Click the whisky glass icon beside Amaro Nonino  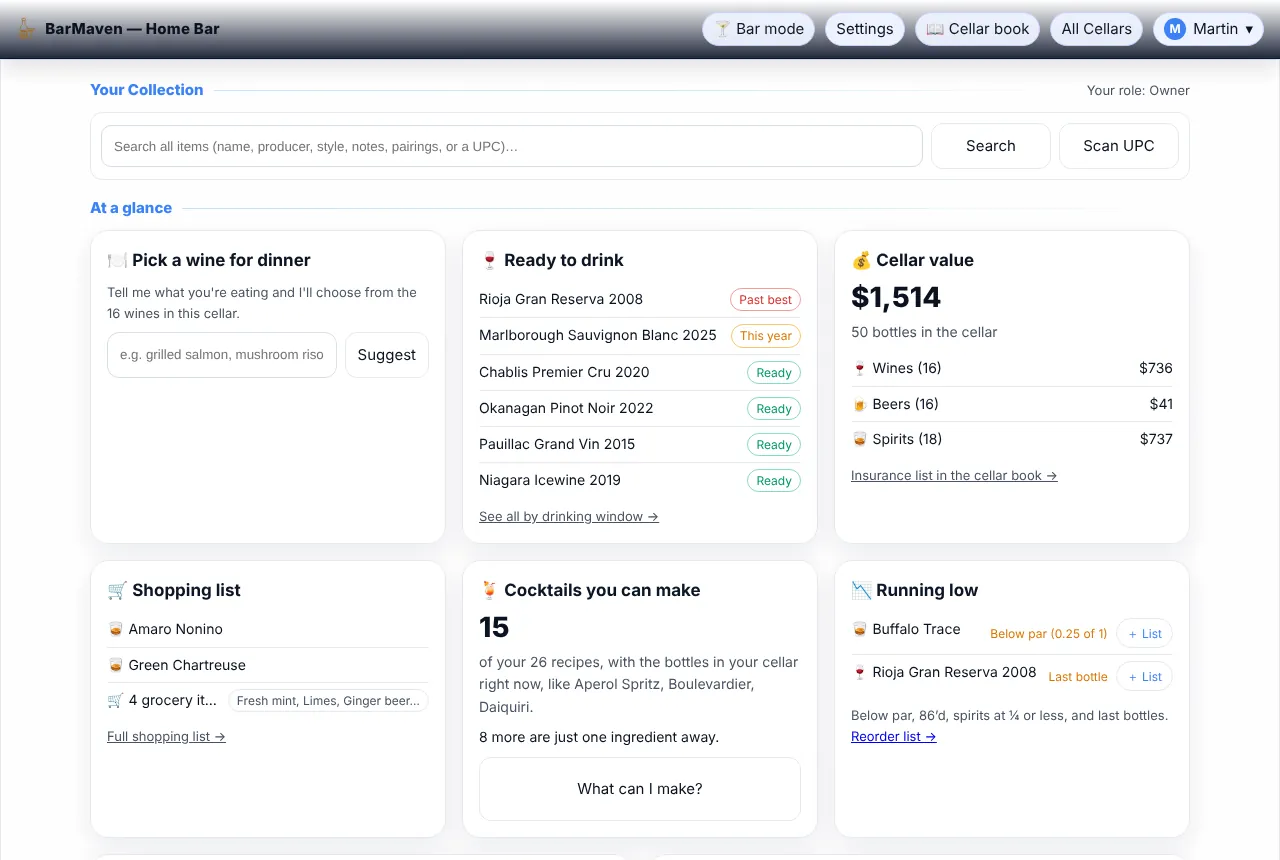(x=115, y=629)
